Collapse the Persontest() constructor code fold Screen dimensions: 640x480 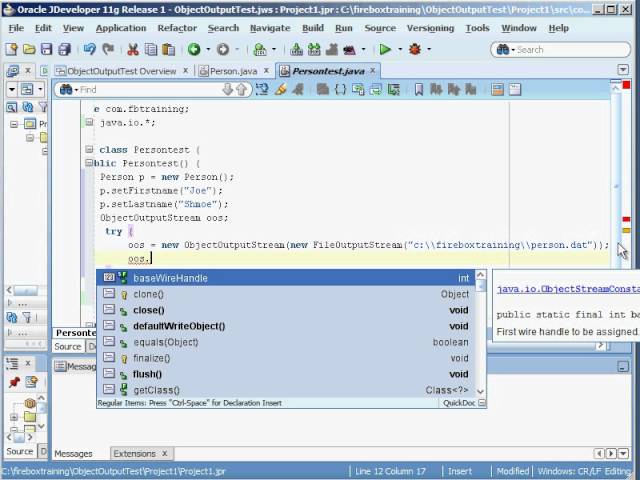click(x=89, y=163)
